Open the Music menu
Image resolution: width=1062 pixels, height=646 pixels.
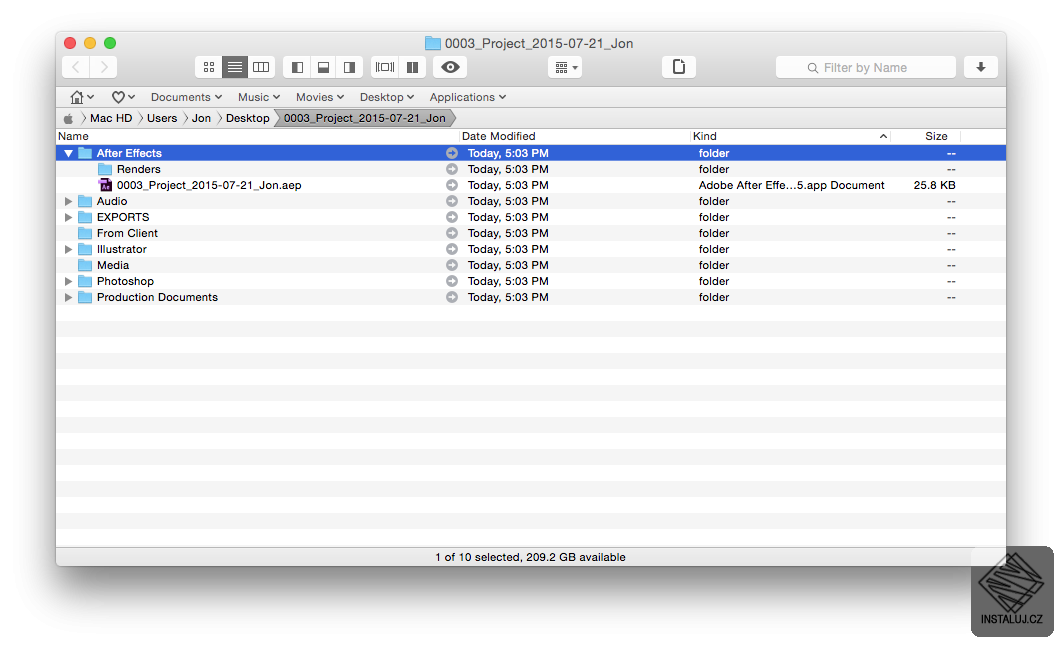click(259, 97)
